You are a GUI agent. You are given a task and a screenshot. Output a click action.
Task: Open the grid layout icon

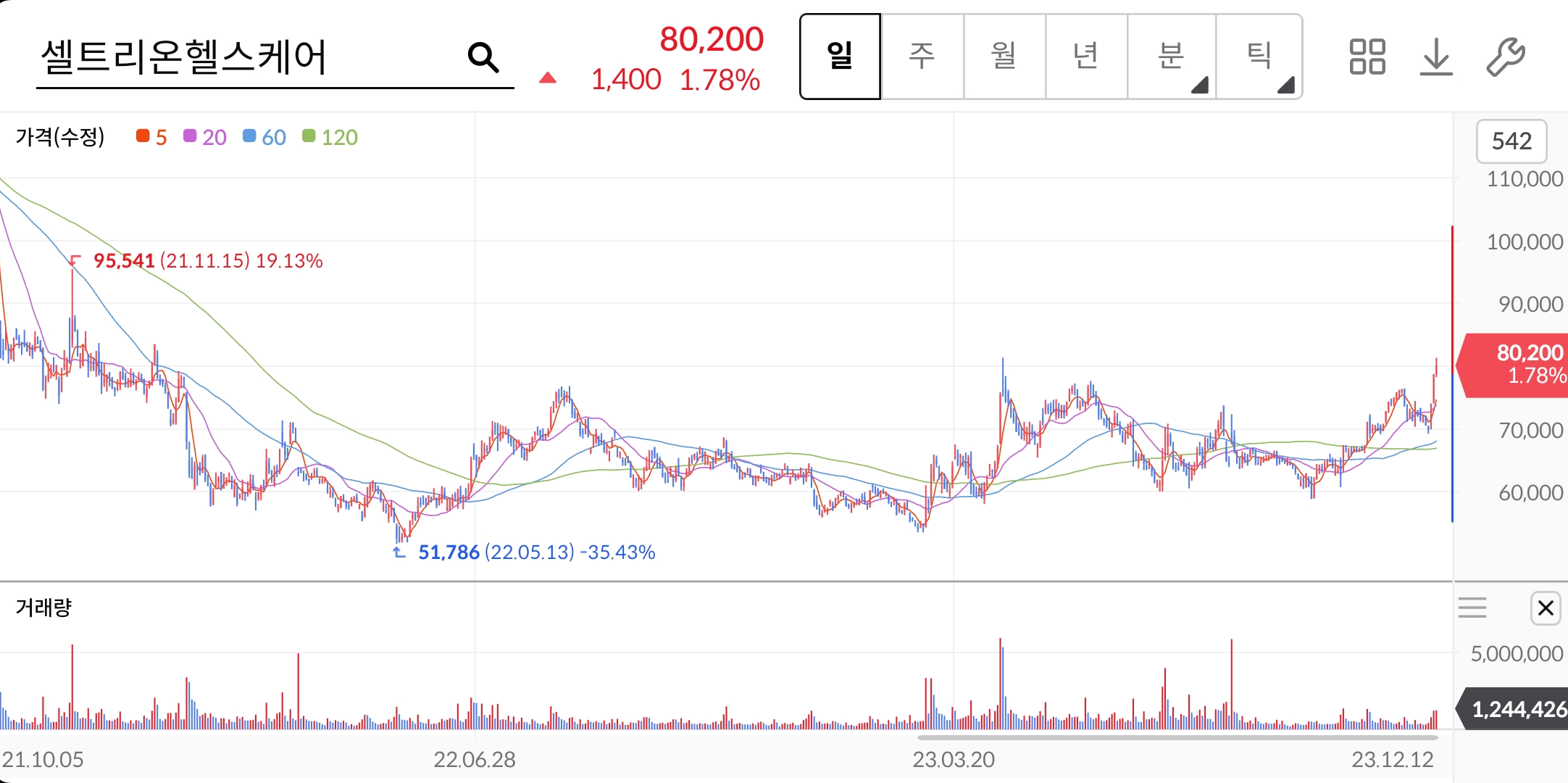(1367, 57)
